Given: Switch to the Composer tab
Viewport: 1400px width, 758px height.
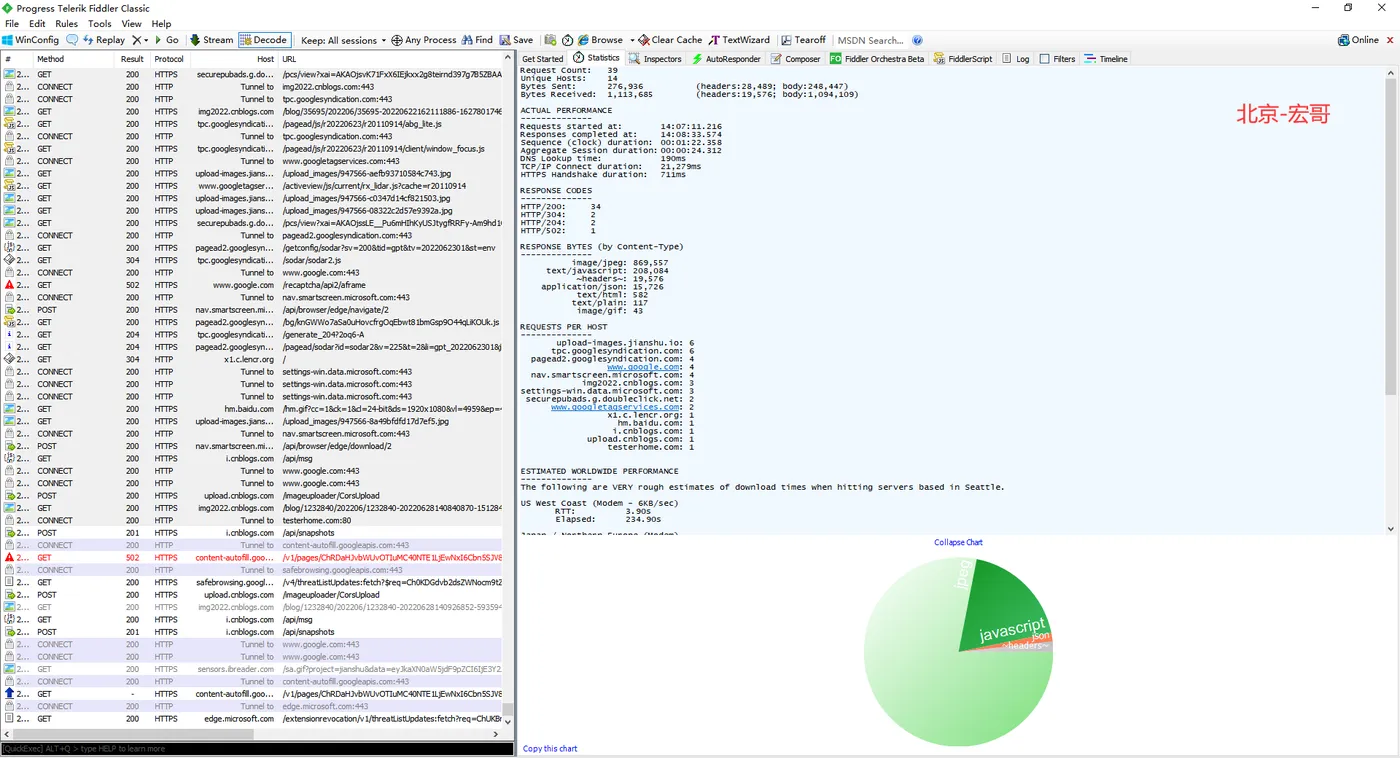Looking at the screenshot, I should click(796, 59).
